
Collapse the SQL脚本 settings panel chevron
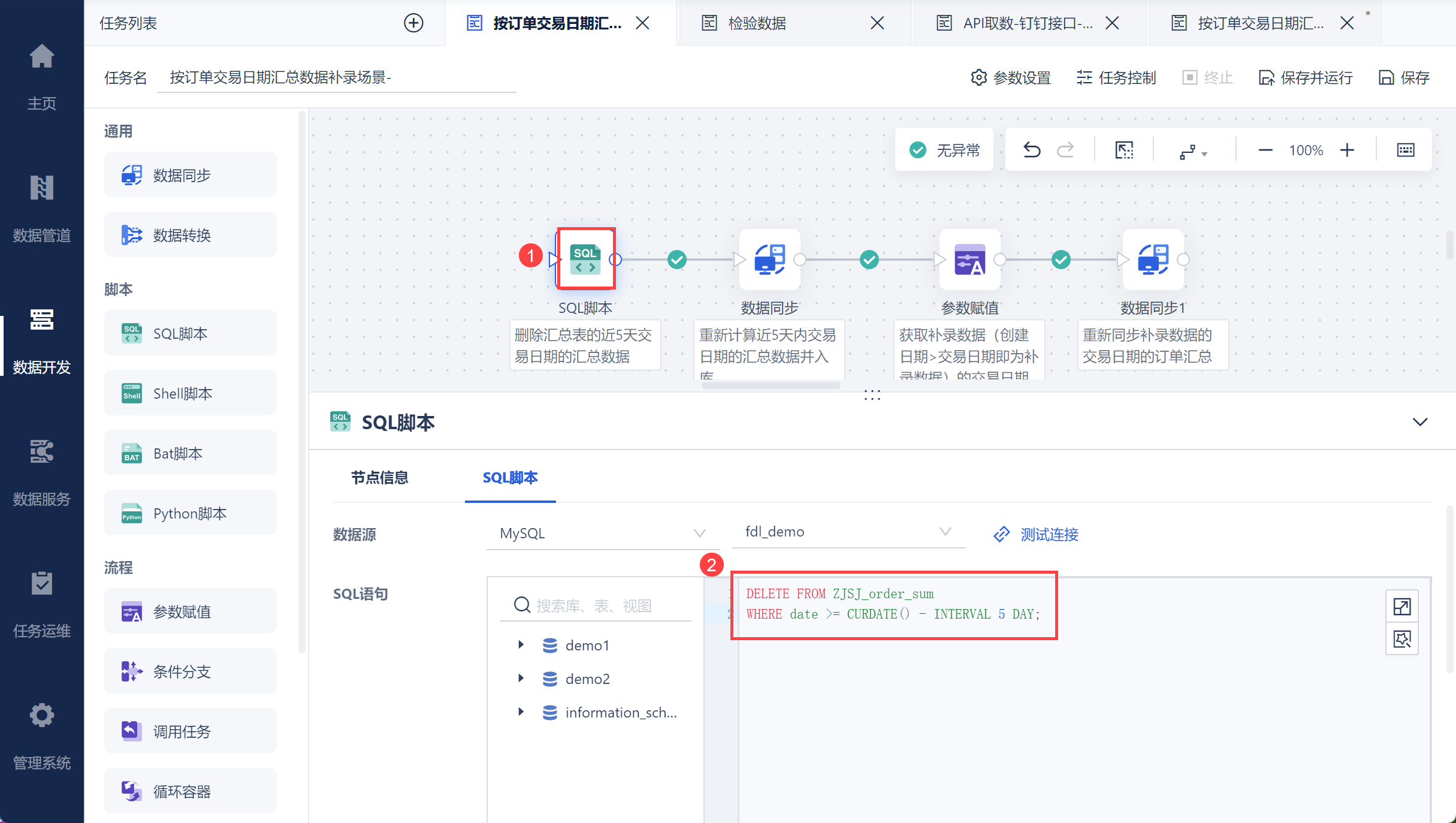click(x=1419, y=422)
